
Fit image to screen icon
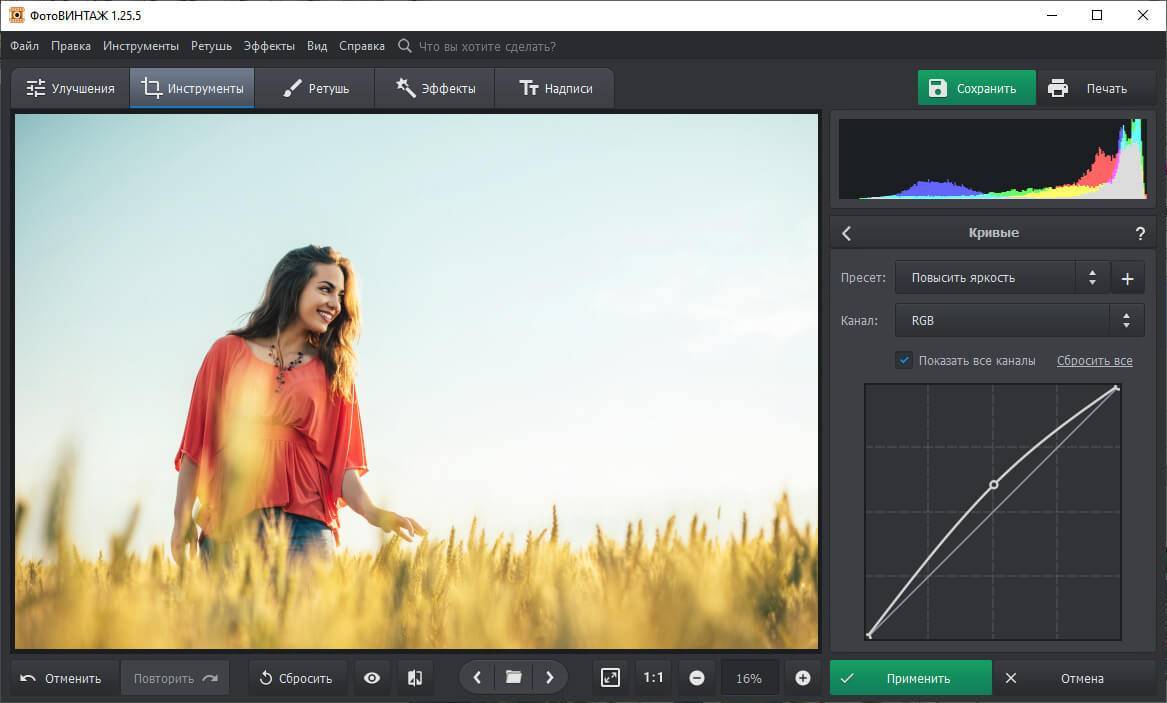[x=610, y=678]
